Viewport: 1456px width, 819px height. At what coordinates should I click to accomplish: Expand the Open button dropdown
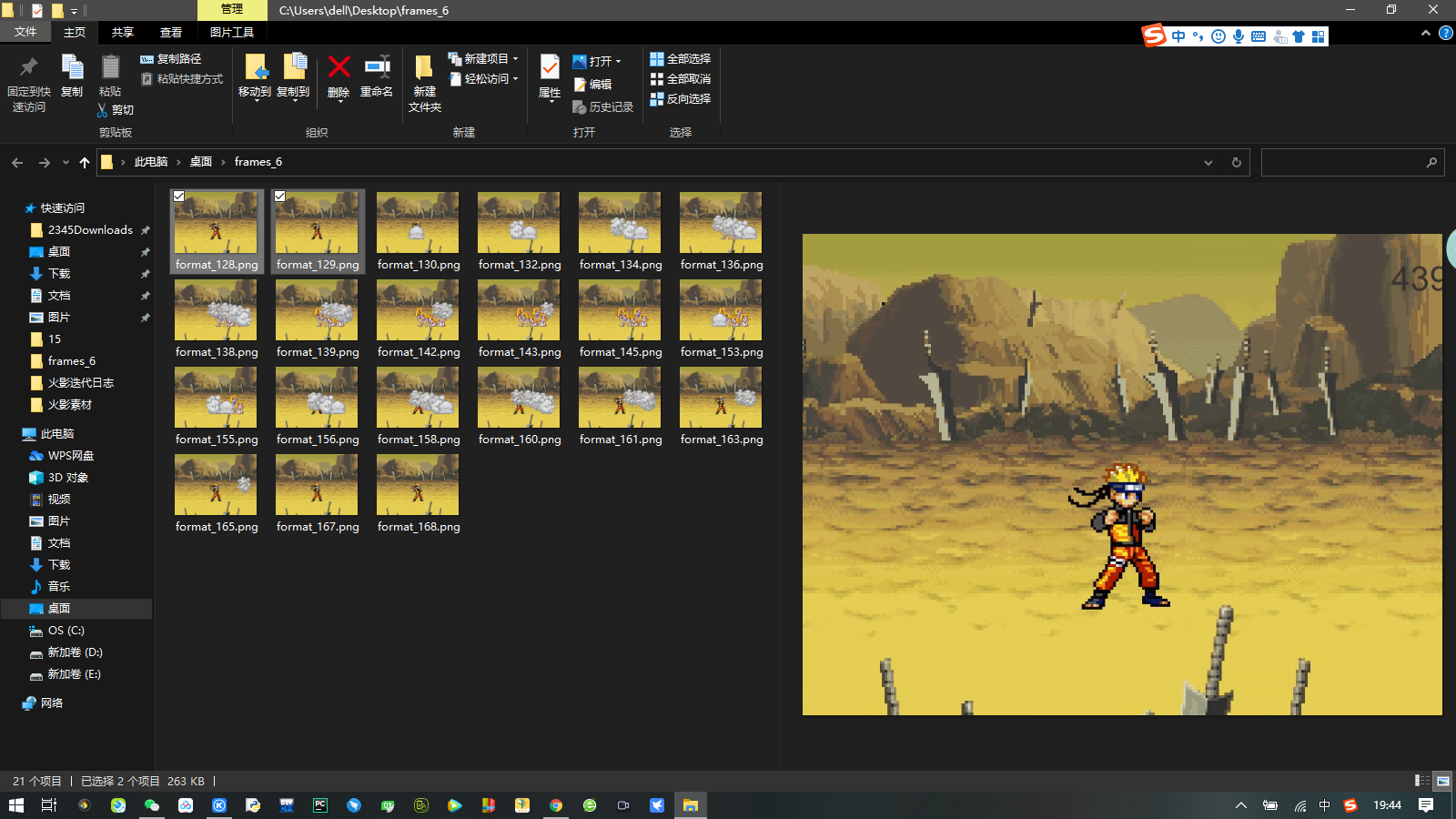pos(618,62)
